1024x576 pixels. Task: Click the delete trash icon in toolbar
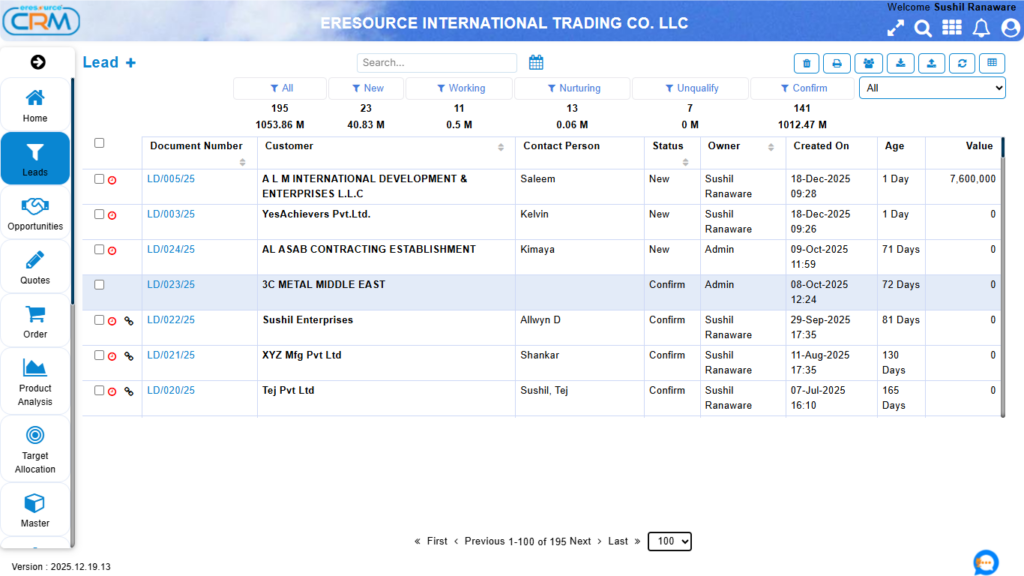coord(807,63)
